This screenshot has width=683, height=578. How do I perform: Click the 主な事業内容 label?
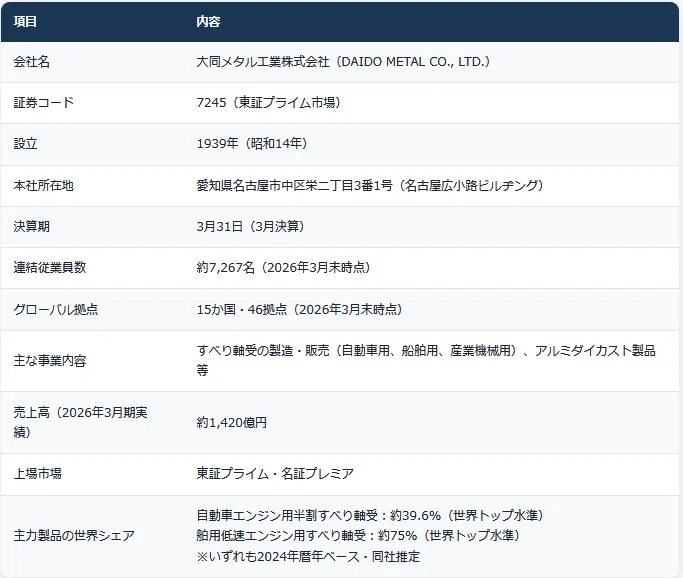(x=50, y=361)
